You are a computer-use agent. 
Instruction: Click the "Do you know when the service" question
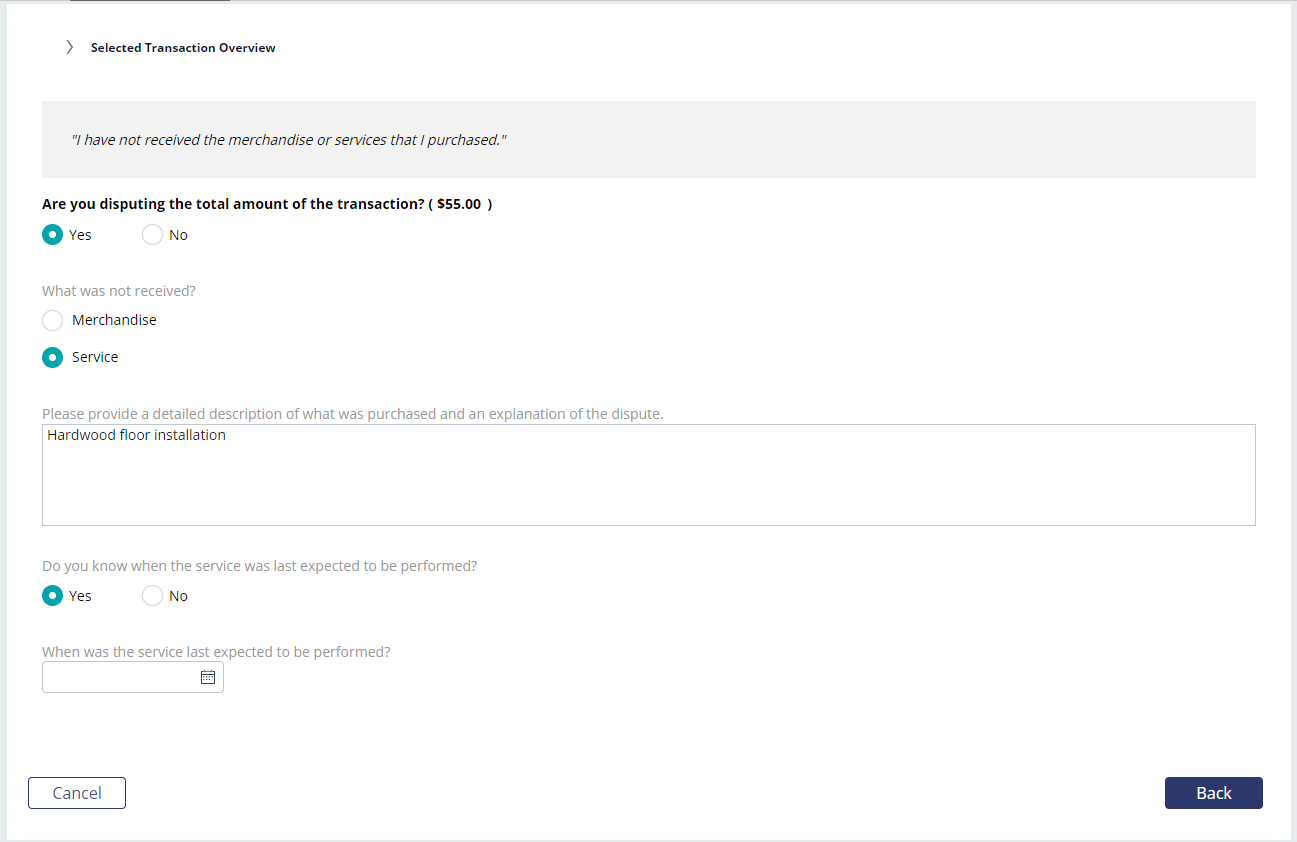click(x=260, y=566)
